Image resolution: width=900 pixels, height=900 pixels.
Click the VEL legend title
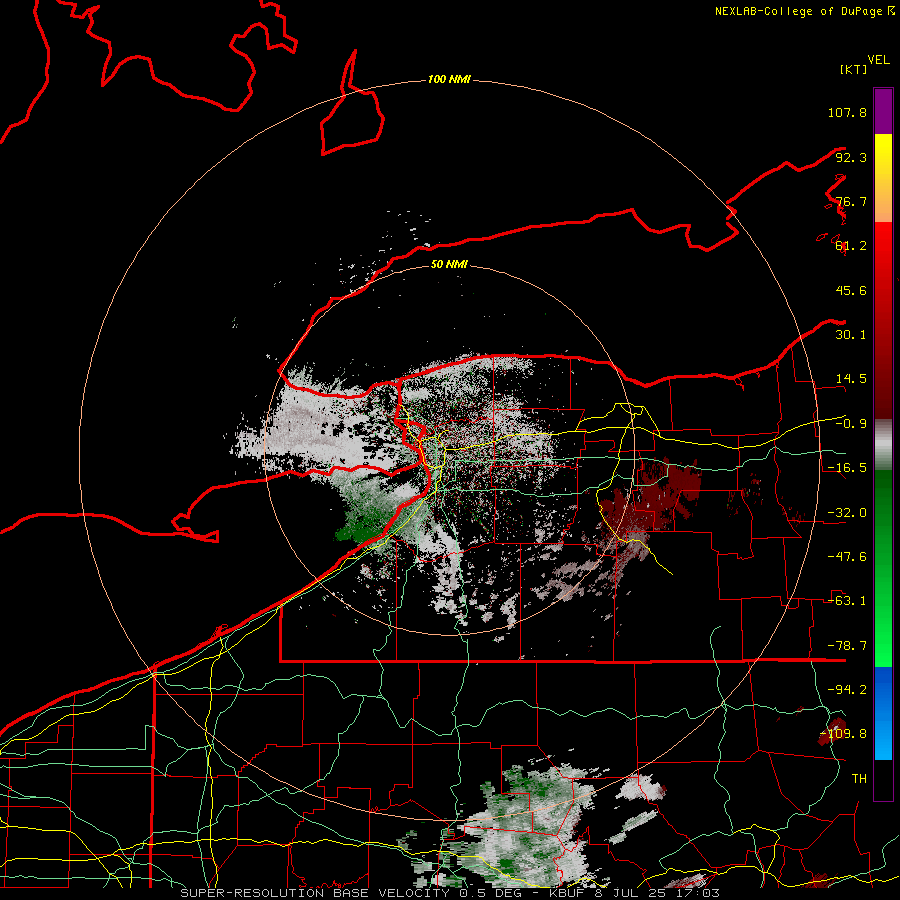(878, 59)
